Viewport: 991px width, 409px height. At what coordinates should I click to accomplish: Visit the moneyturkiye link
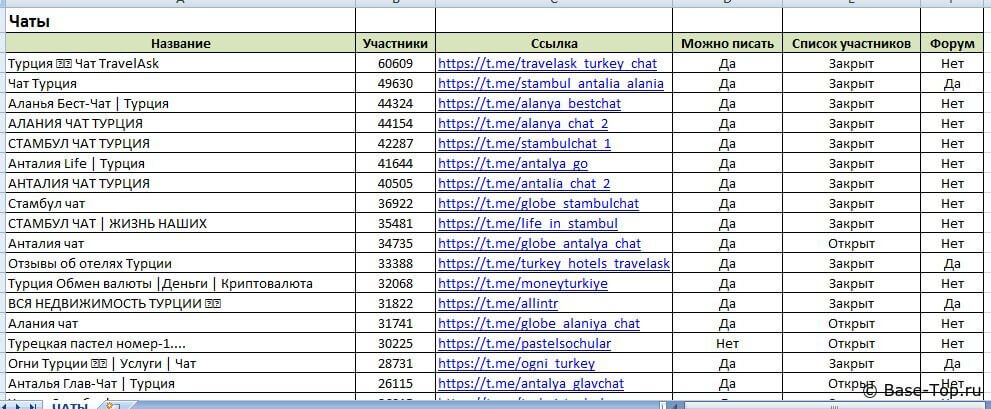coord(522,284)
